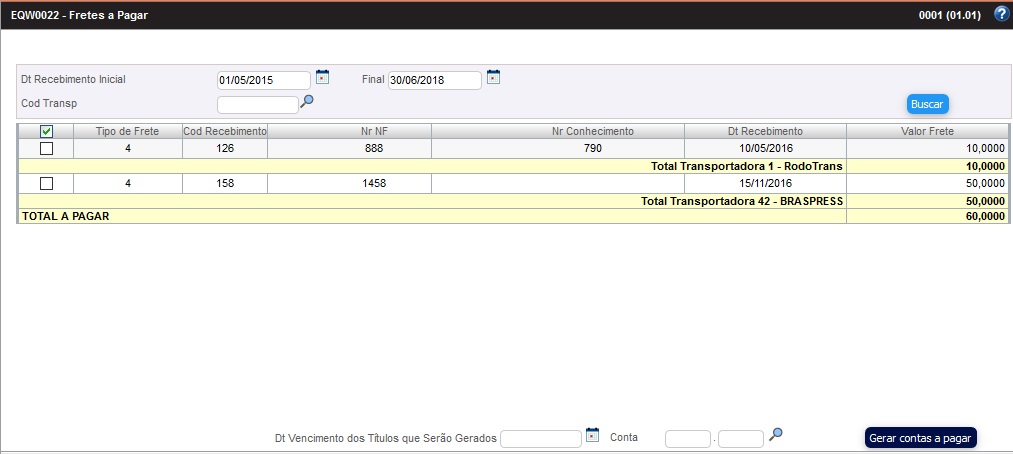
Task: Click the second Conta input box
Action: click(740, 438)
